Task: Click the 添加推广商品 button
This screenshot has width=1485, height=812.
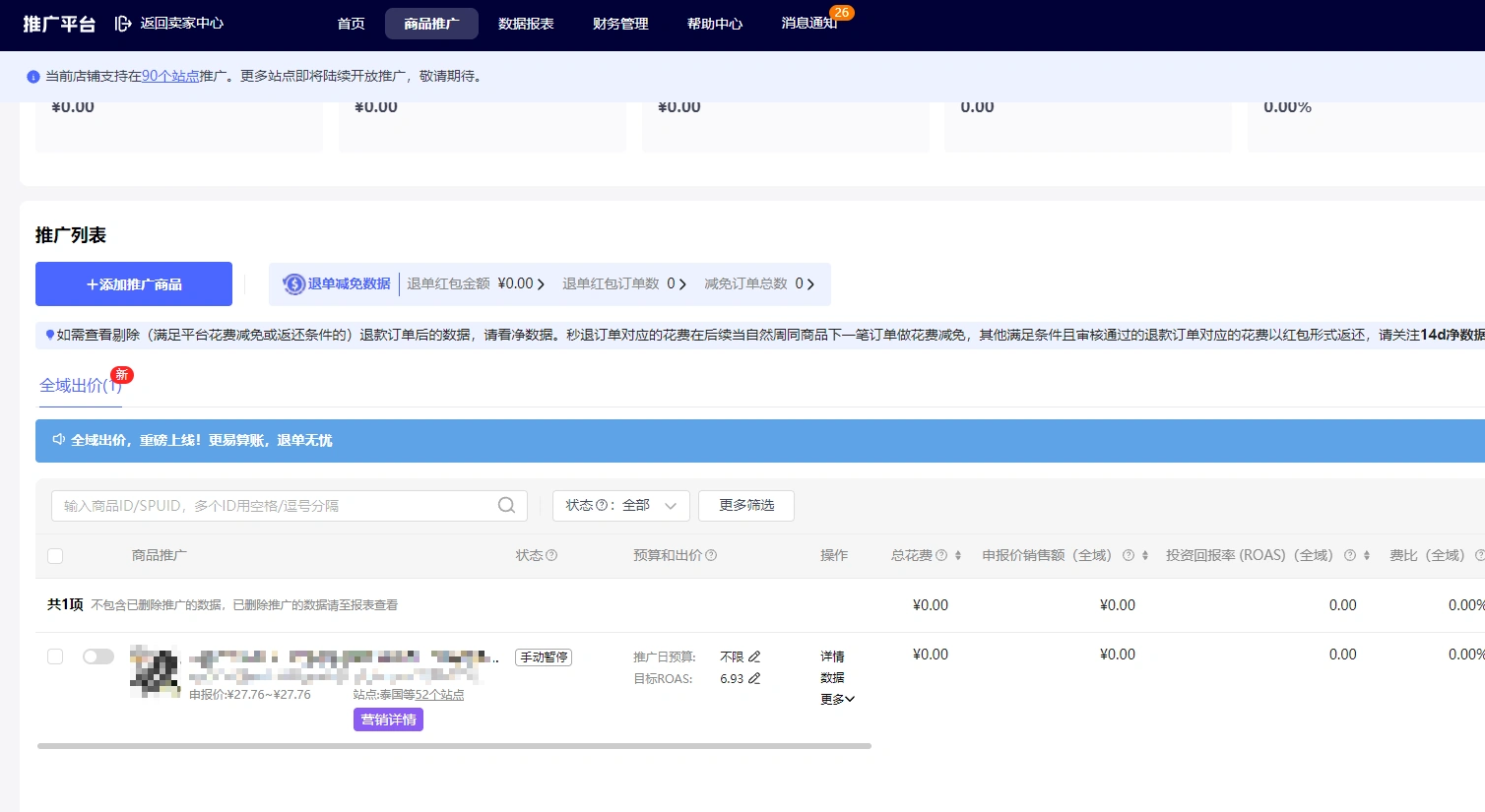Action: click(x=134, y=284)
